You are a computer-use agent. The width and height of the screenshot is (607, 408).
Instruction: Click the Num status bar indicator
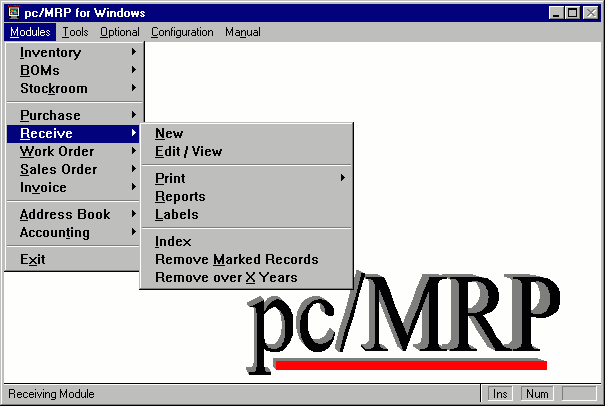(x=537, y=394)
